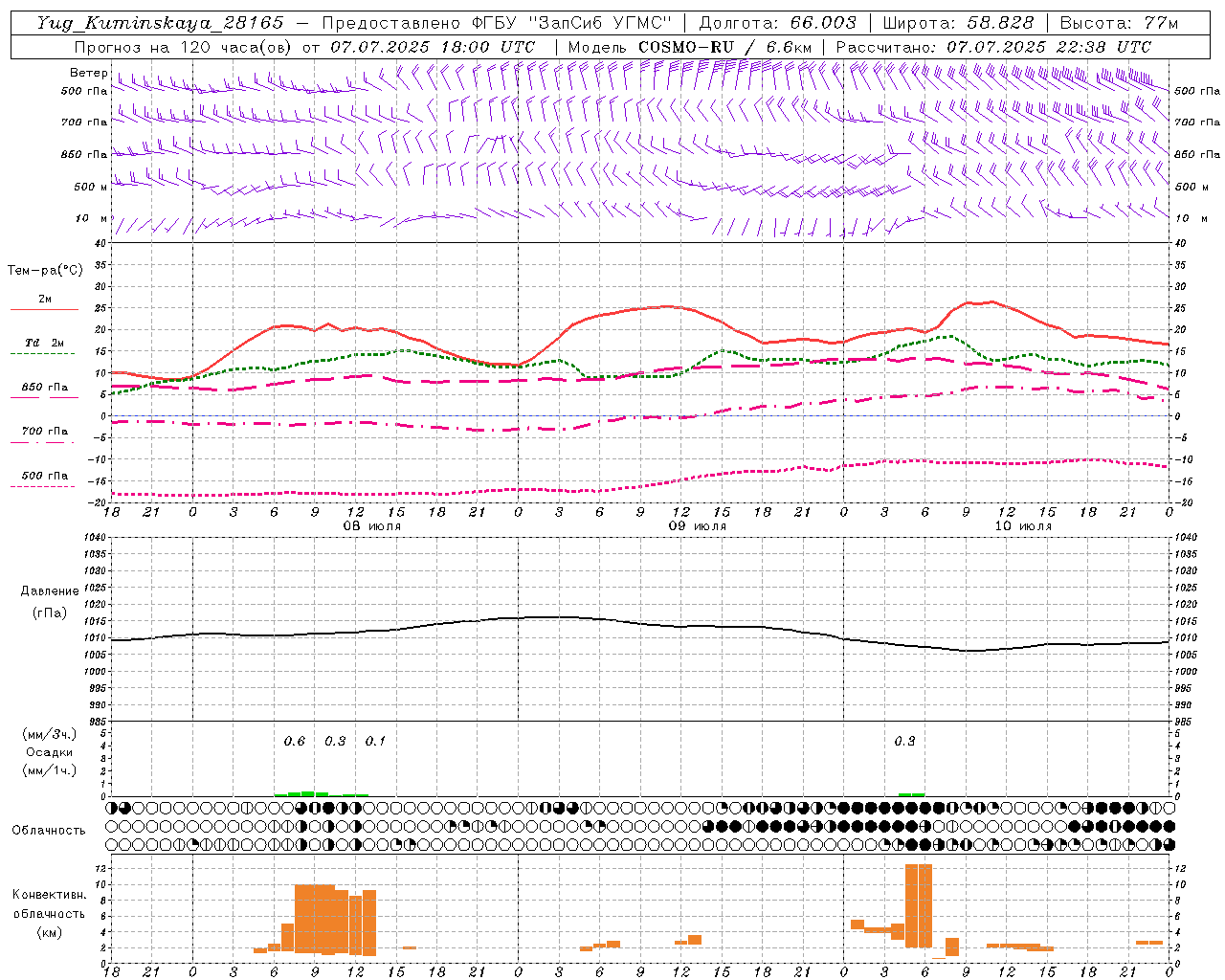The height and width of the screenshot is (980, 1225).
Task: Click 'Рассчитано: 07.07.2025 22:38 UTC' timestamp
Action: [x=993, y=47]
